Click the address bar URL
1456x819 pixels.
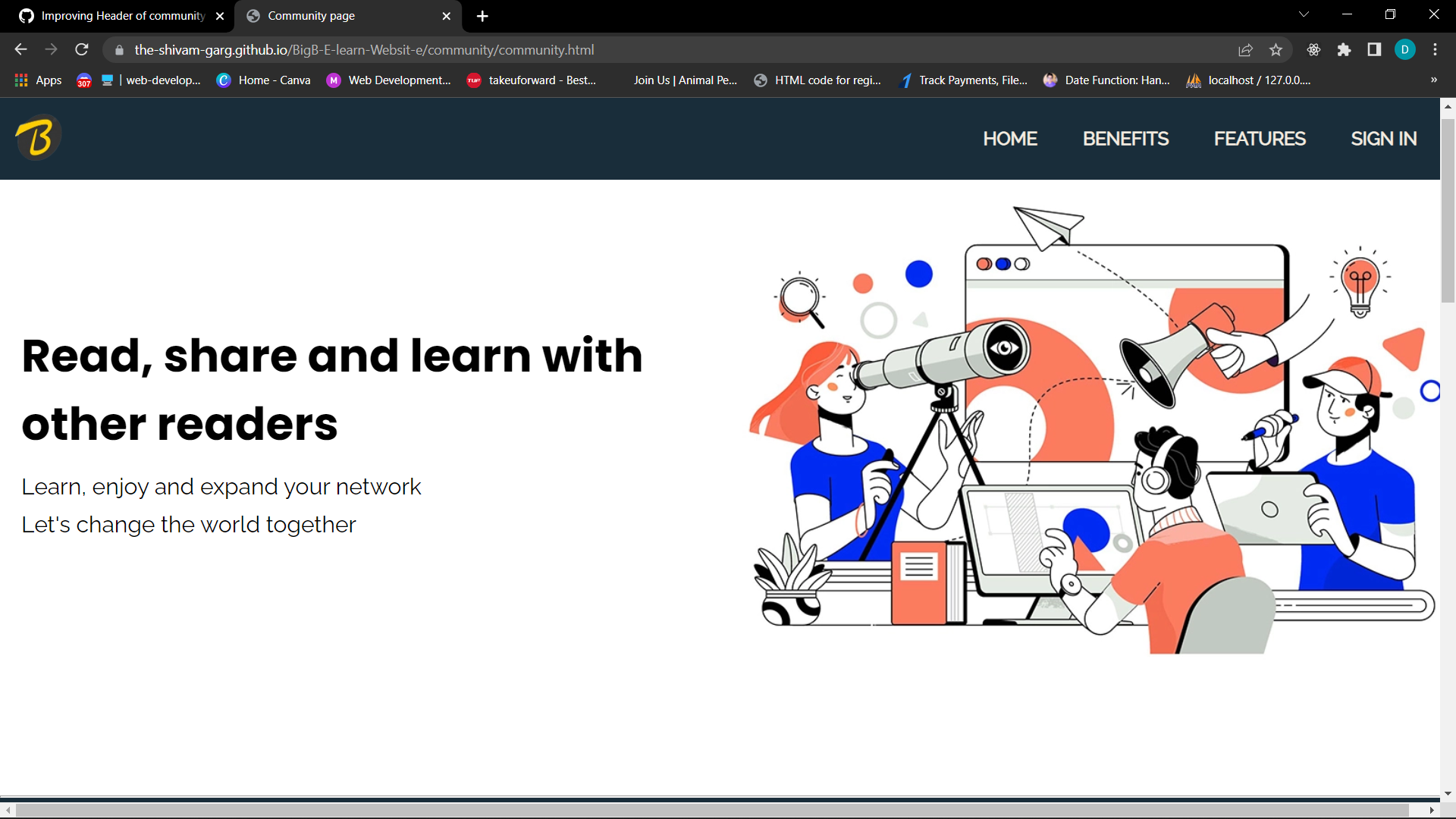pos(364,50)
